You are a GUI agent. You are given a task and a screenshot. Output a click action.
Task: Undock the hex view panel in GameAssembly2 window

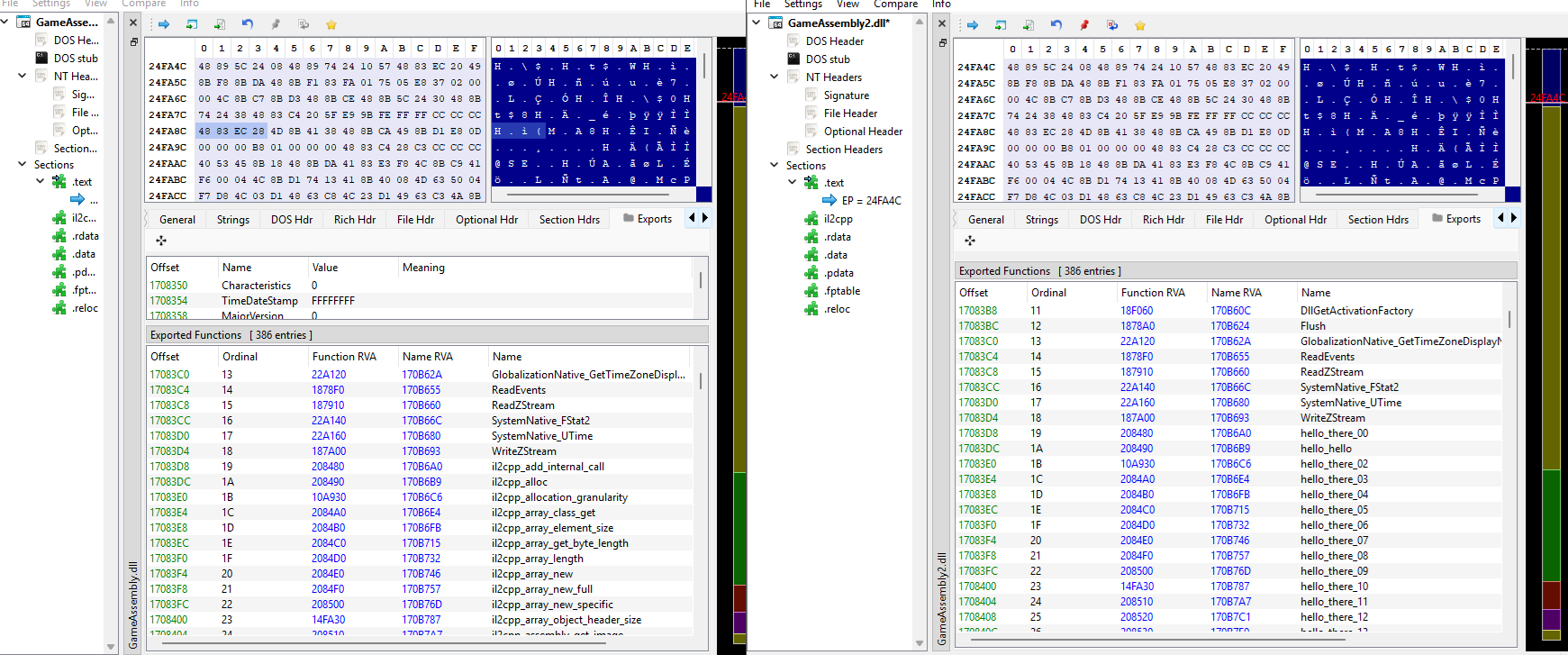coord(942,42)
